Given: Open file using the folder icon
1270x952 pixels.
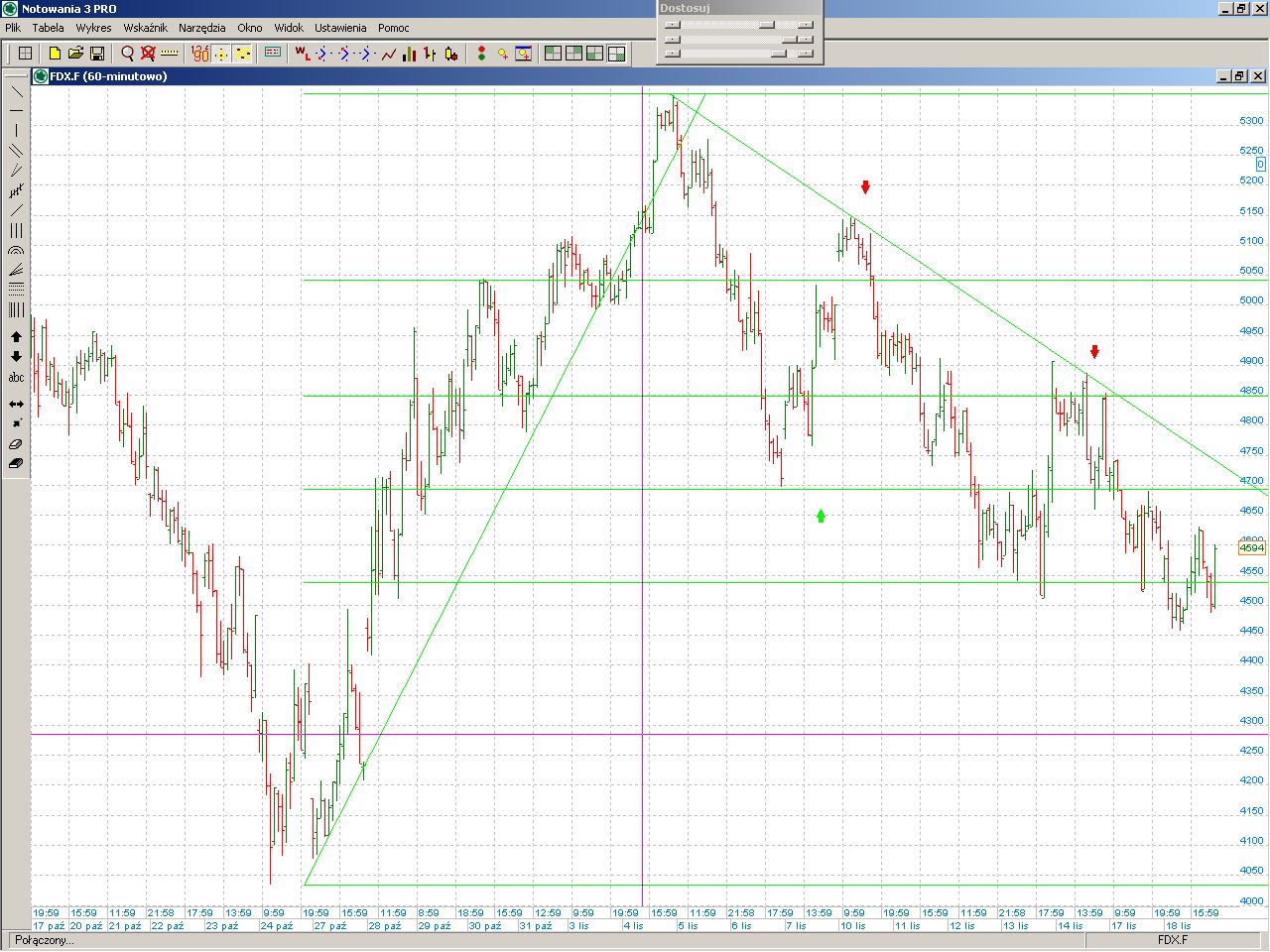Looking at the screenshot, I should (75, 54).
